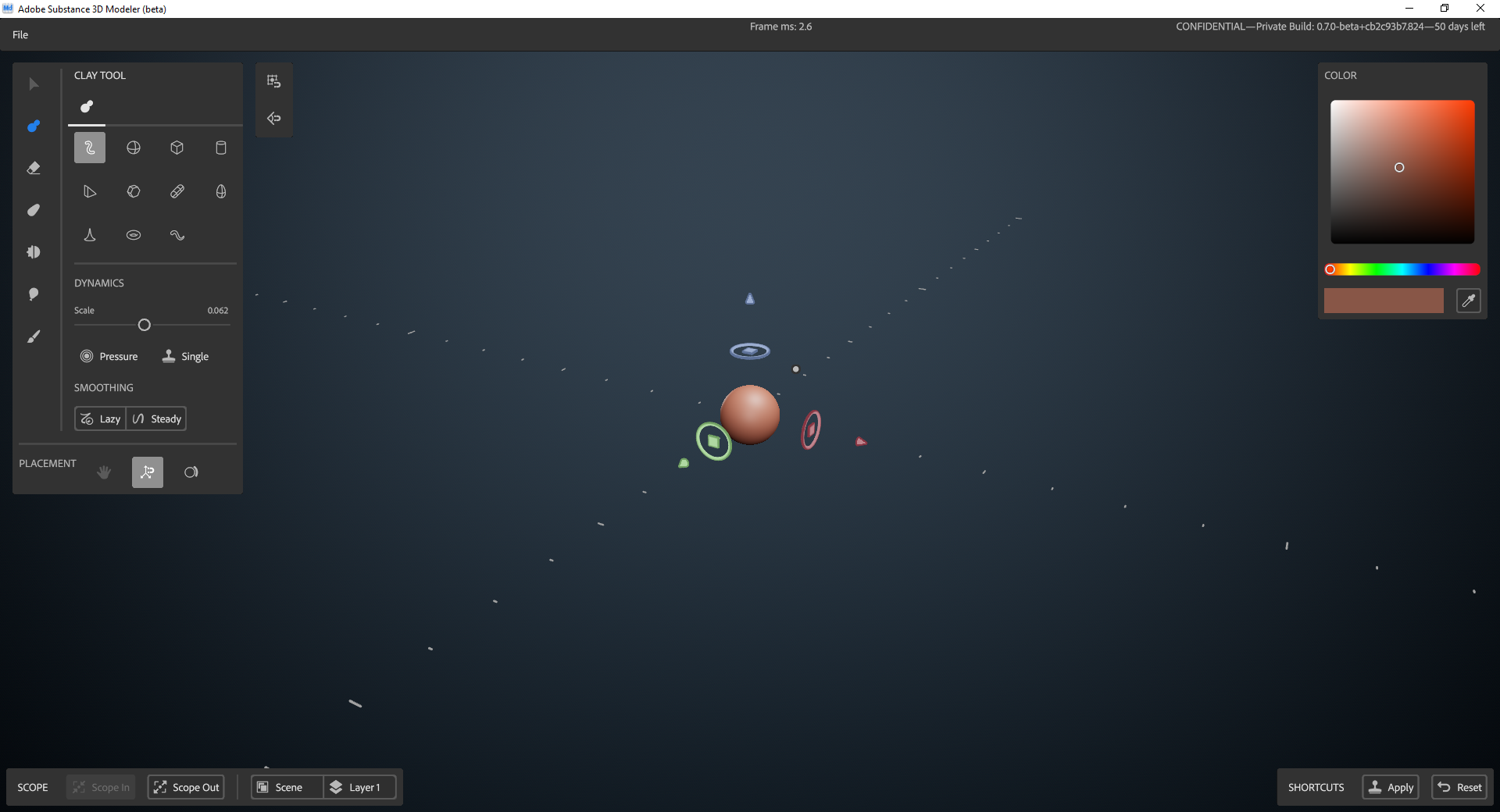Click the Apply shortcut button
Viewport: 1500px width, 812px height.
[1391, 787]
